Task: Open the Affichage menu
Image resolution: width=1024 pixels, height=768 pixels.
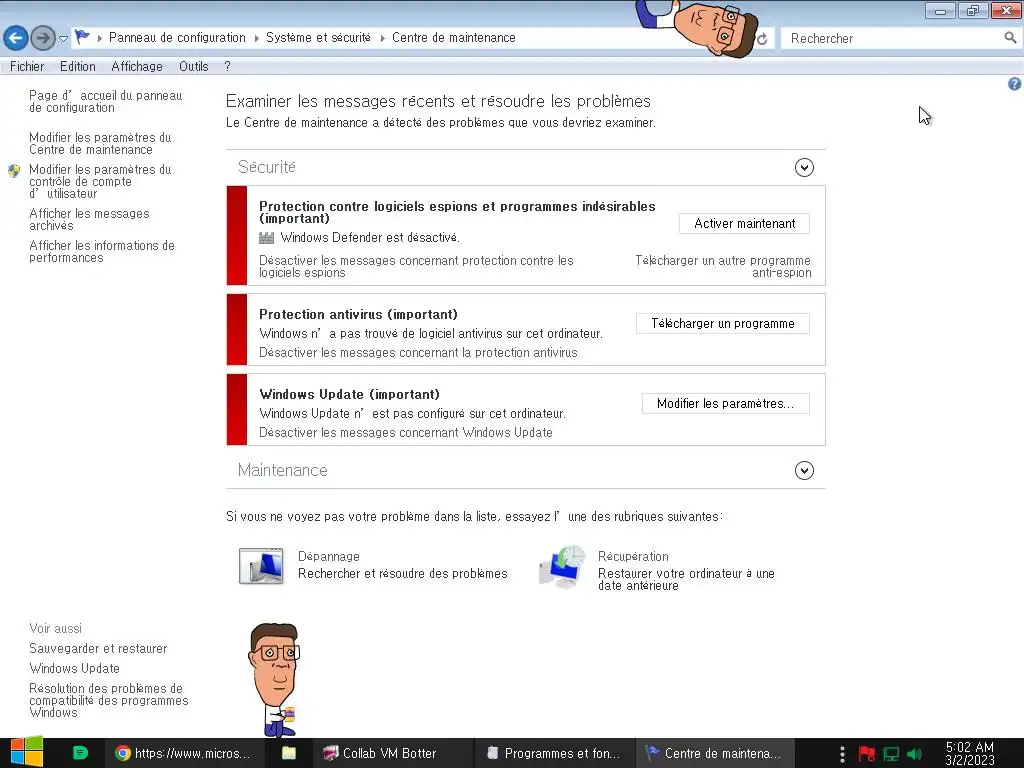Action: [x=137, y=67]
